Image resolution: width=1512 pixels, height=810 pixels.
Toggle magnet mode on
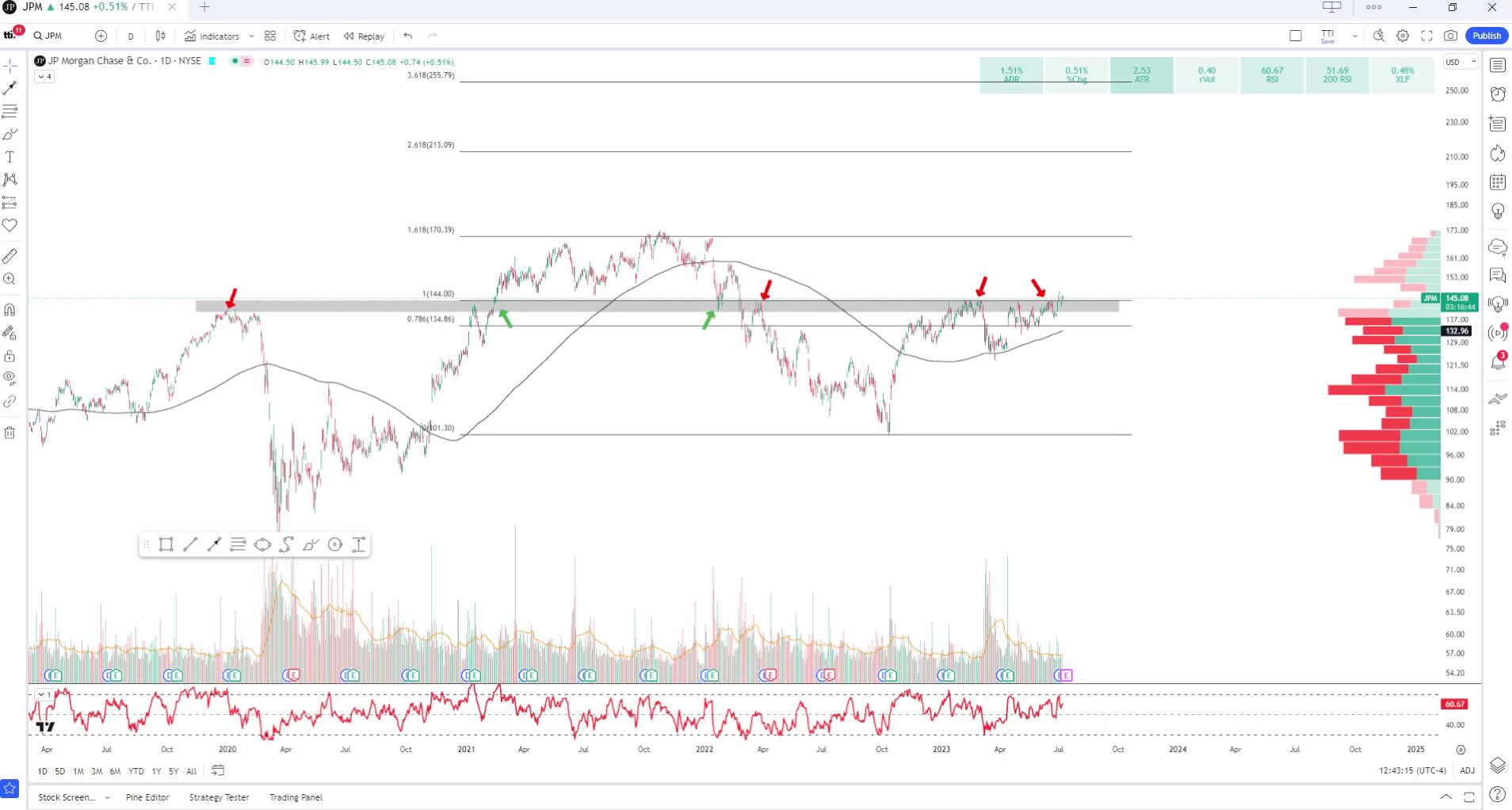pyautogui.click(x=10, y=310)
